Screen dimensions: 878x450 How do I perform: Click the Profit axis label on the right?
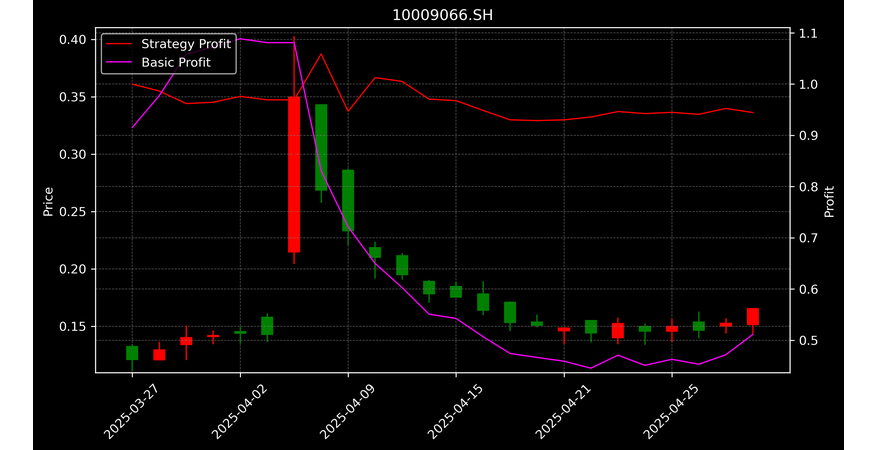click(829, 202)
